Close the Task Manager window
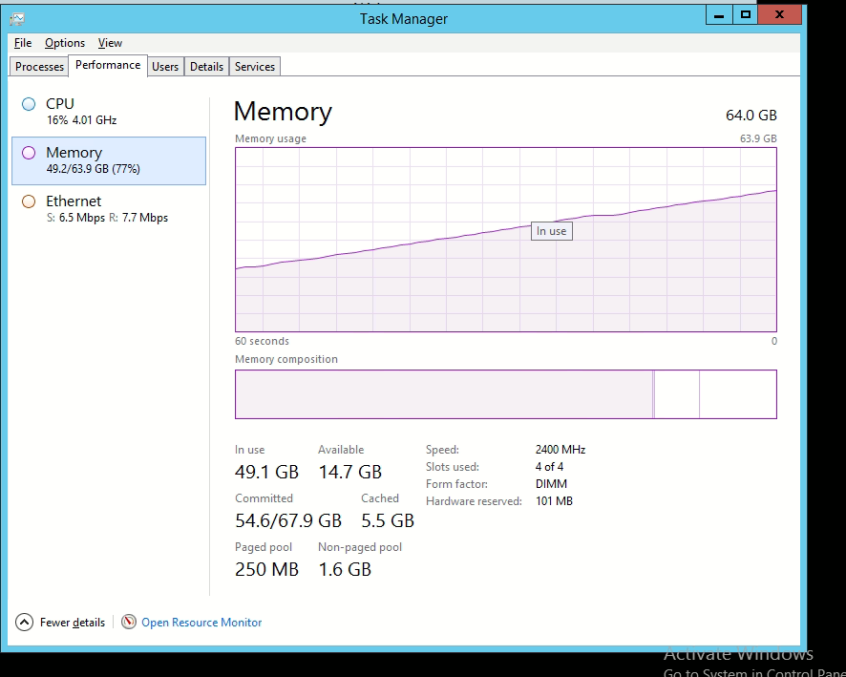Image resolution: width=846 pixels, height=677 pixels. click(779, 15)
